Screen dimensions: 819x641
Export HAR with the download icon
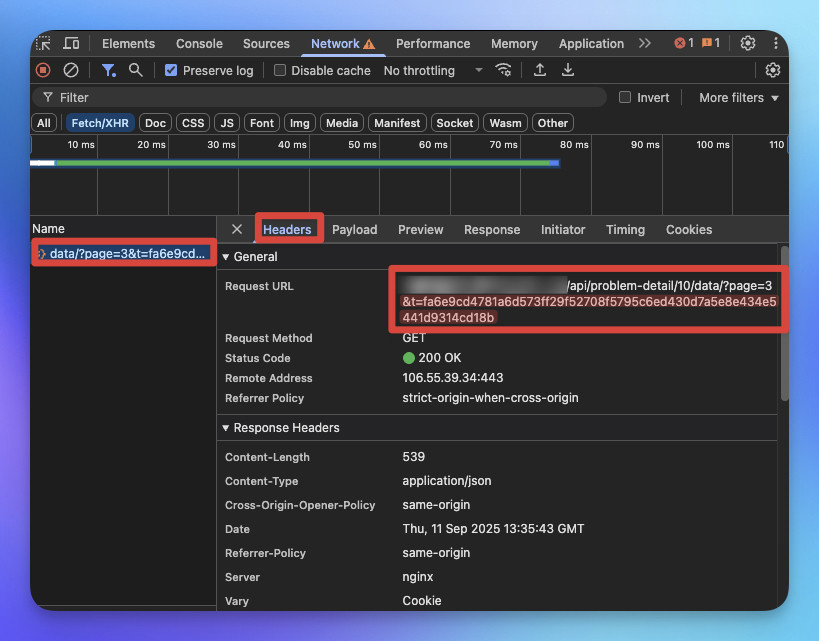point(568,70)
